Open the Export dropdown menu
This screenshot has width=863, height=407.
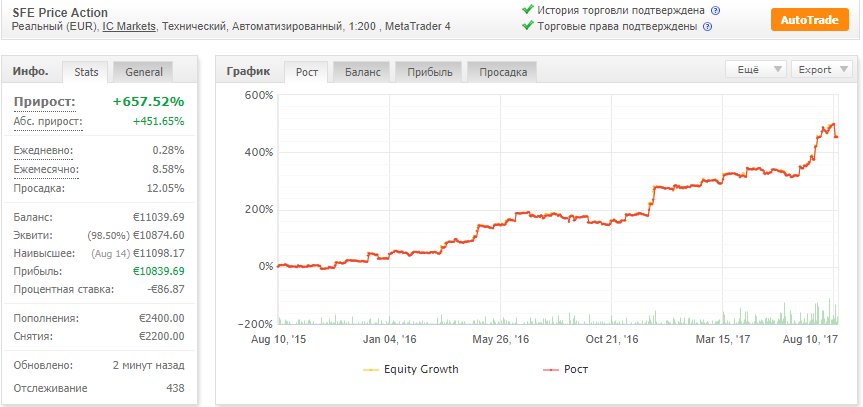coord(821,69)
